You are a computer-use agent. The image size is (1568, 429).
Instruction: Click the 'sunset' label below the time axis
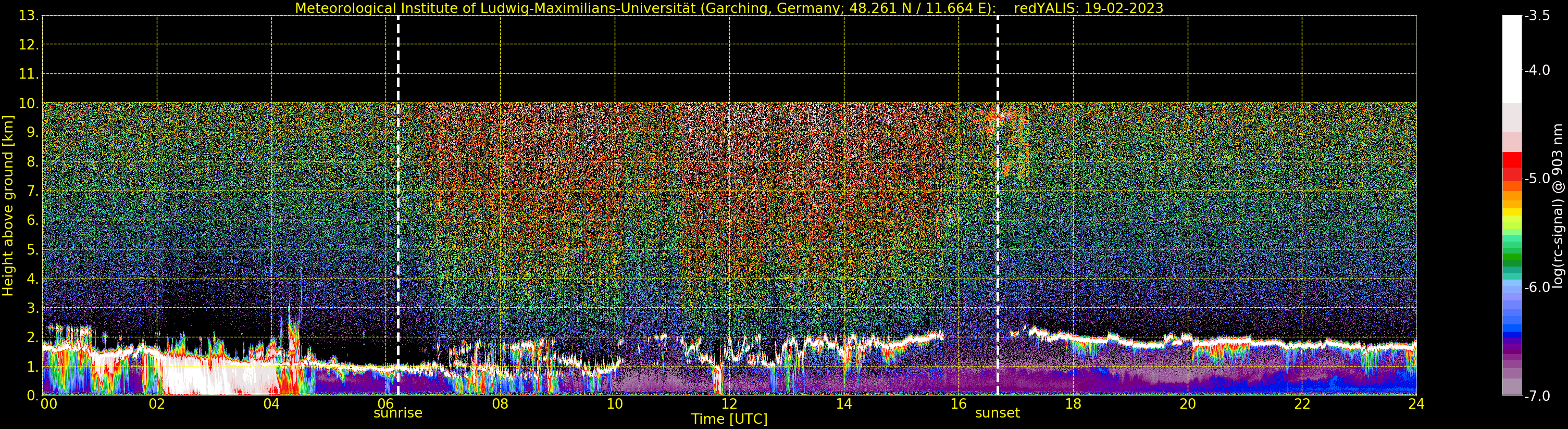tap(997, 412)
